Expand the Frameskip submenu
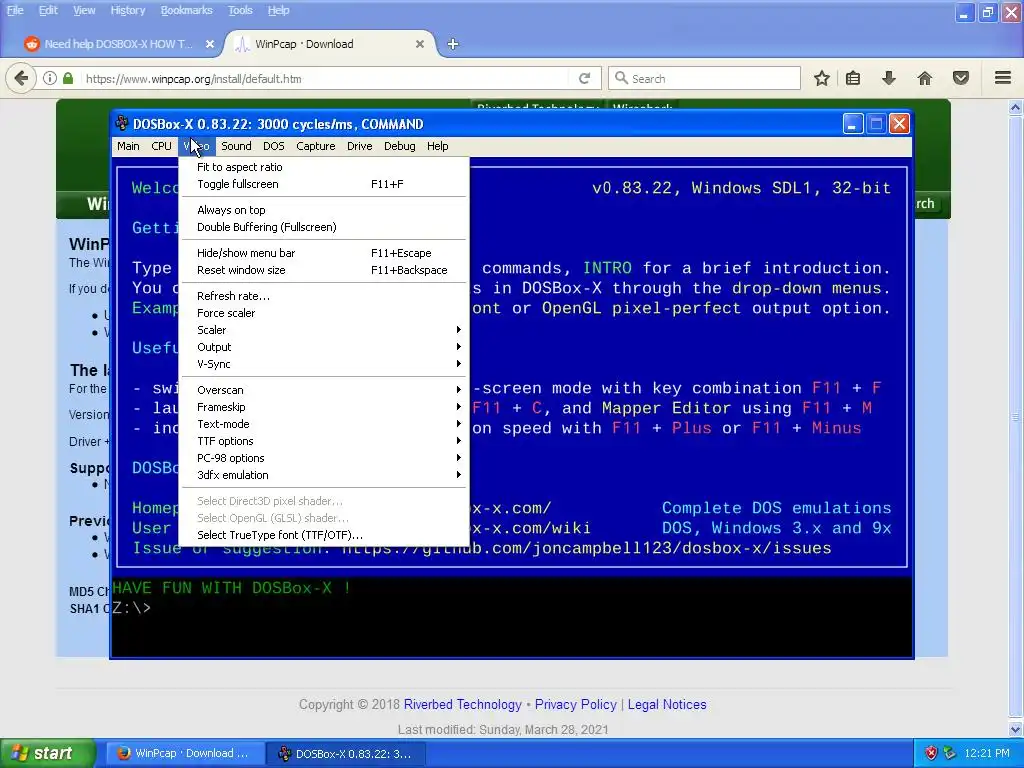This screenshot has height=768, width=1024. click(x=324, y=408)
